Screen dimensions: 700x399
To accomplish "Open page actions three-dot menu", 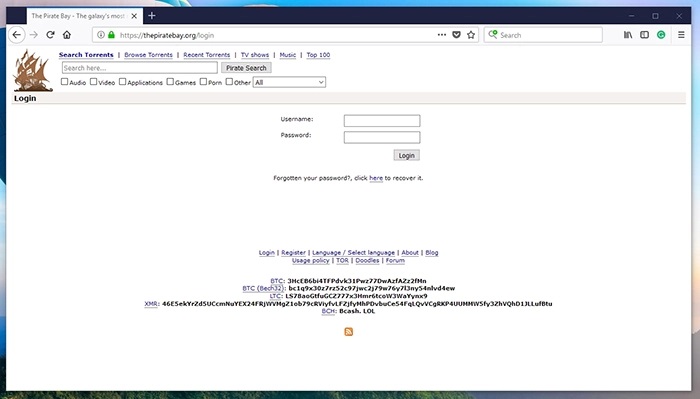I will pos(442,35).
